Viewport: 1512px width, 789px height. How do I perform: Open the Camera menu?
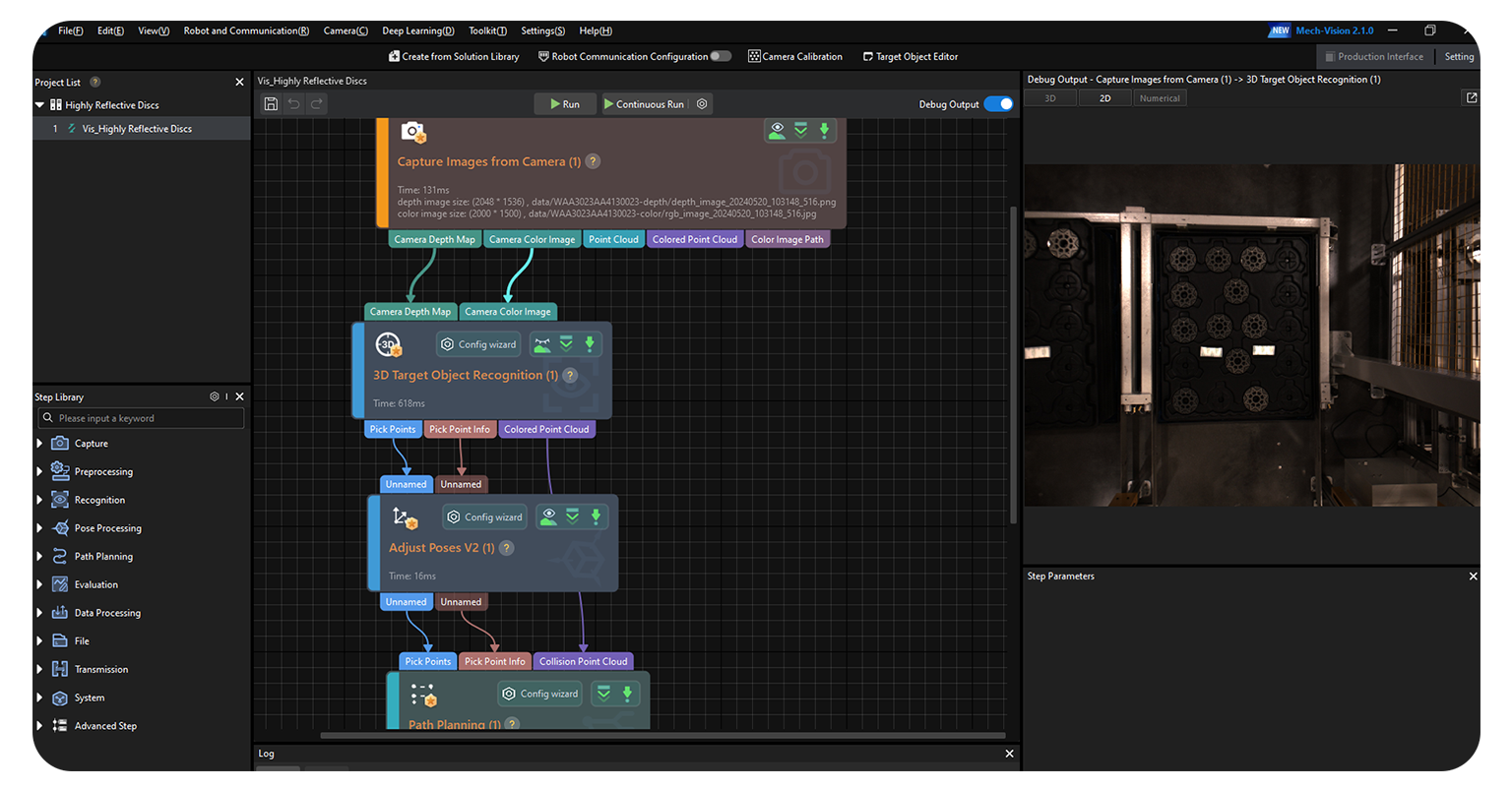tap(346, 30)
